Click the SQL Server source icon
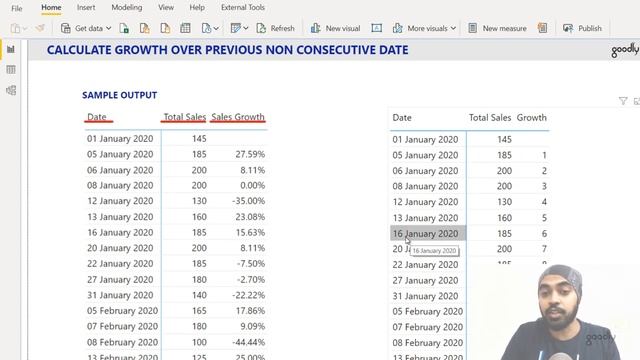The height and width of the screenshot is (360, 640). pos(165,28)
